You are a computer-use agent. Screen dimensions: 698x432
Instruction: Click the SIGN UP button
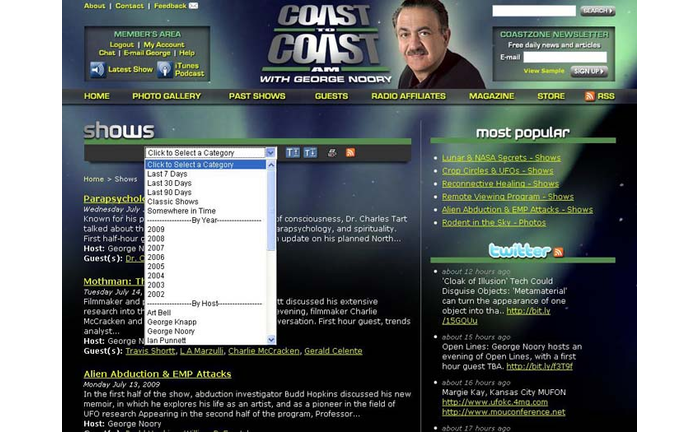[x=589, y=71]
